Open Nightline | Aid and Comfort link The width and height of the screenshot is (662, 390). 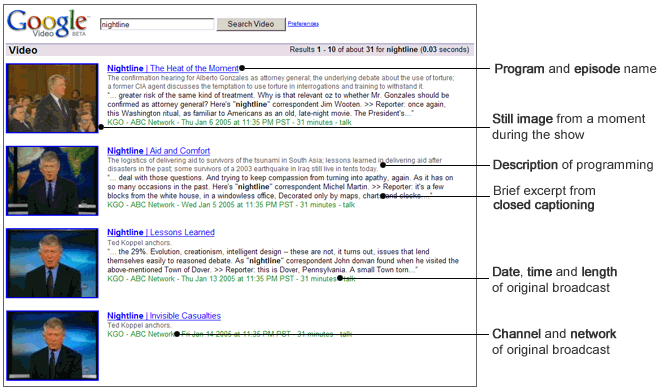coord(158,151)
